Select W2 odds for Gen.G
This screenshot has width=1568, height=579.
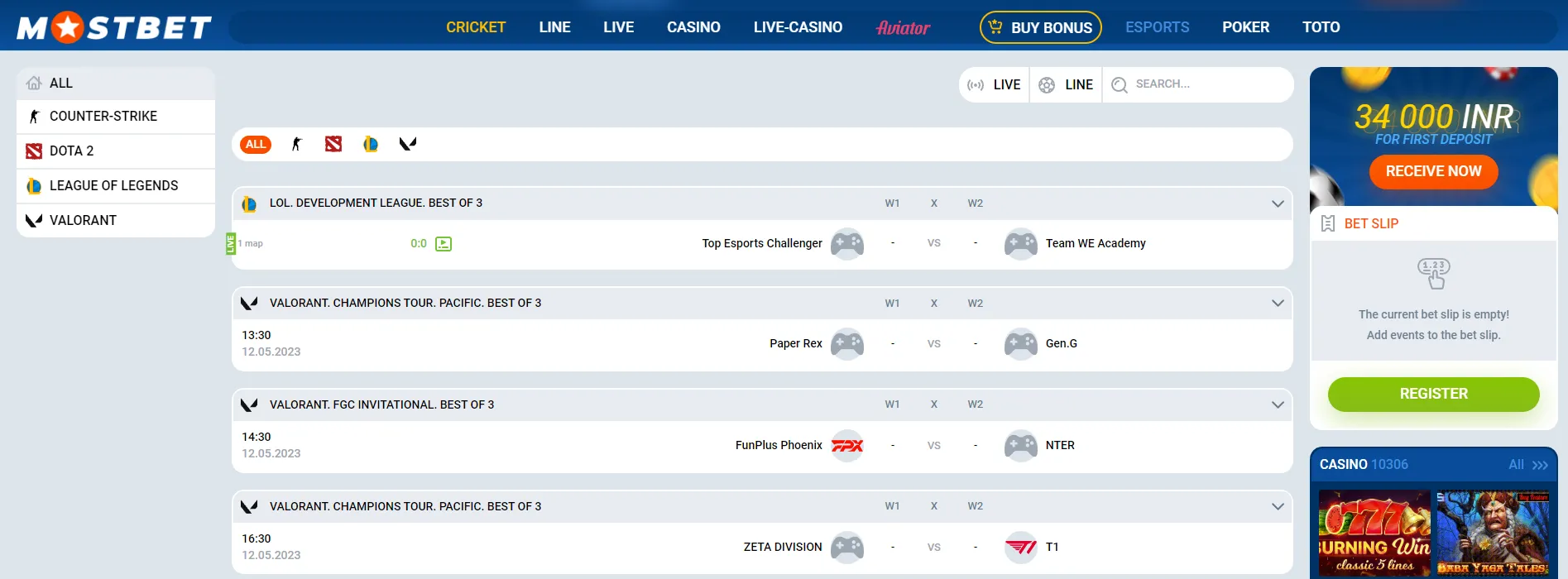pos(976,344)
